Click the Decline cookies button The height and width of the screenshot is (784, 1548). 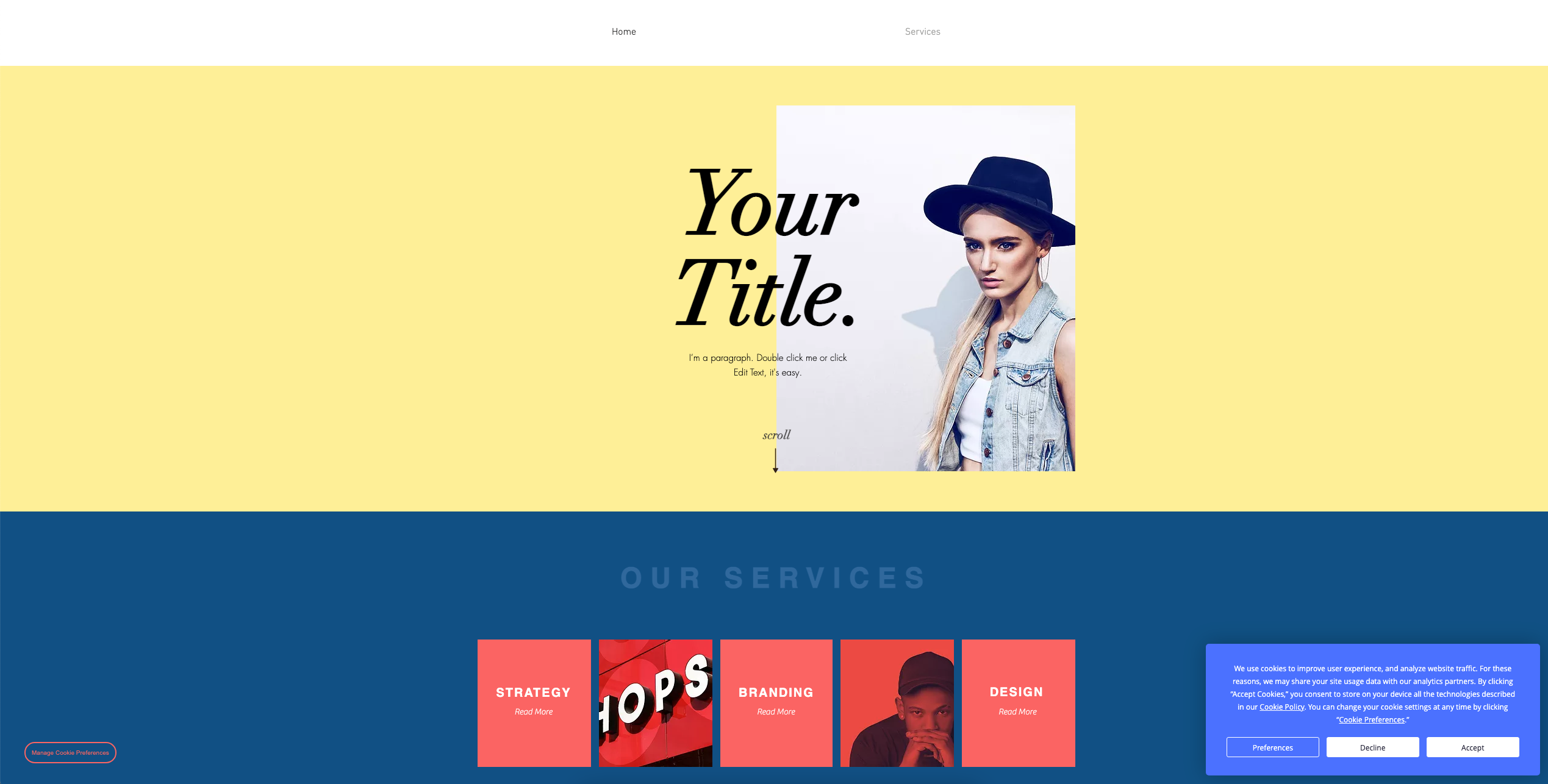(x=1372, y=748)
